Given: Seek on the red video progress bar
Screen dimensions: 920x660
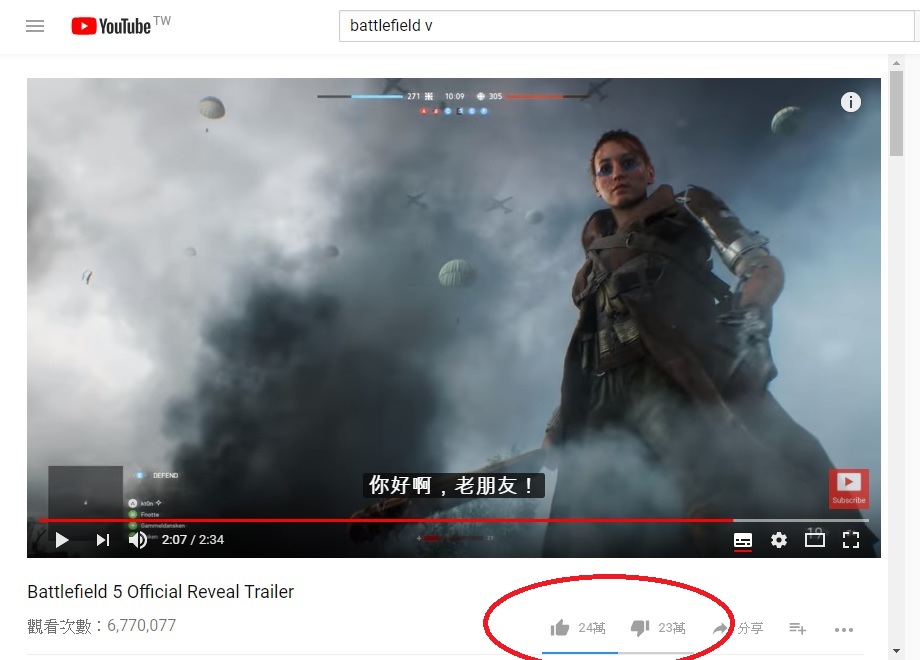Looking at the screenshot, I should coord(454,520).
